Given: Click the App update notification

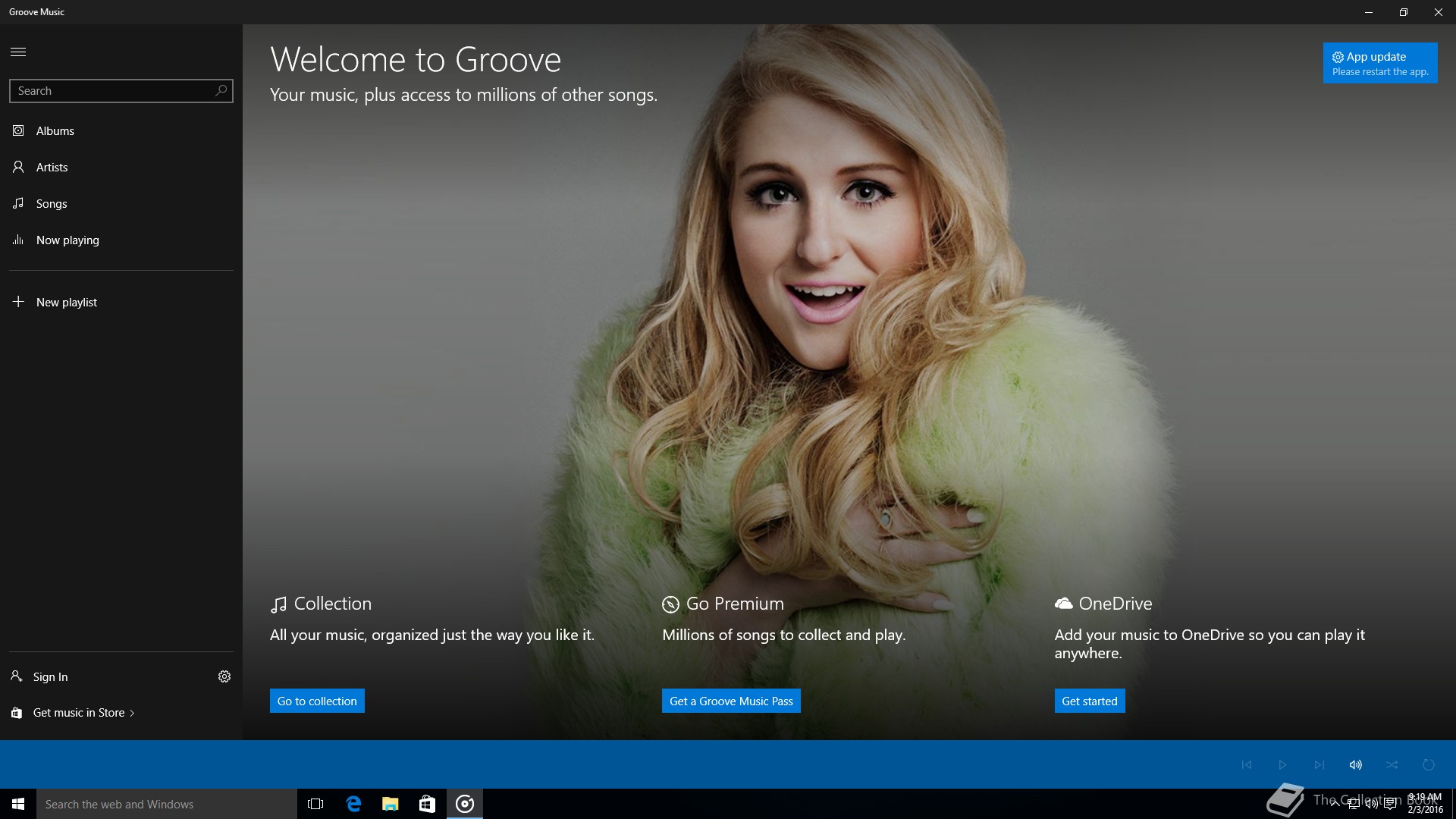Looking at the screenshot, I should pyautogui.click(x=1380, y=63).
